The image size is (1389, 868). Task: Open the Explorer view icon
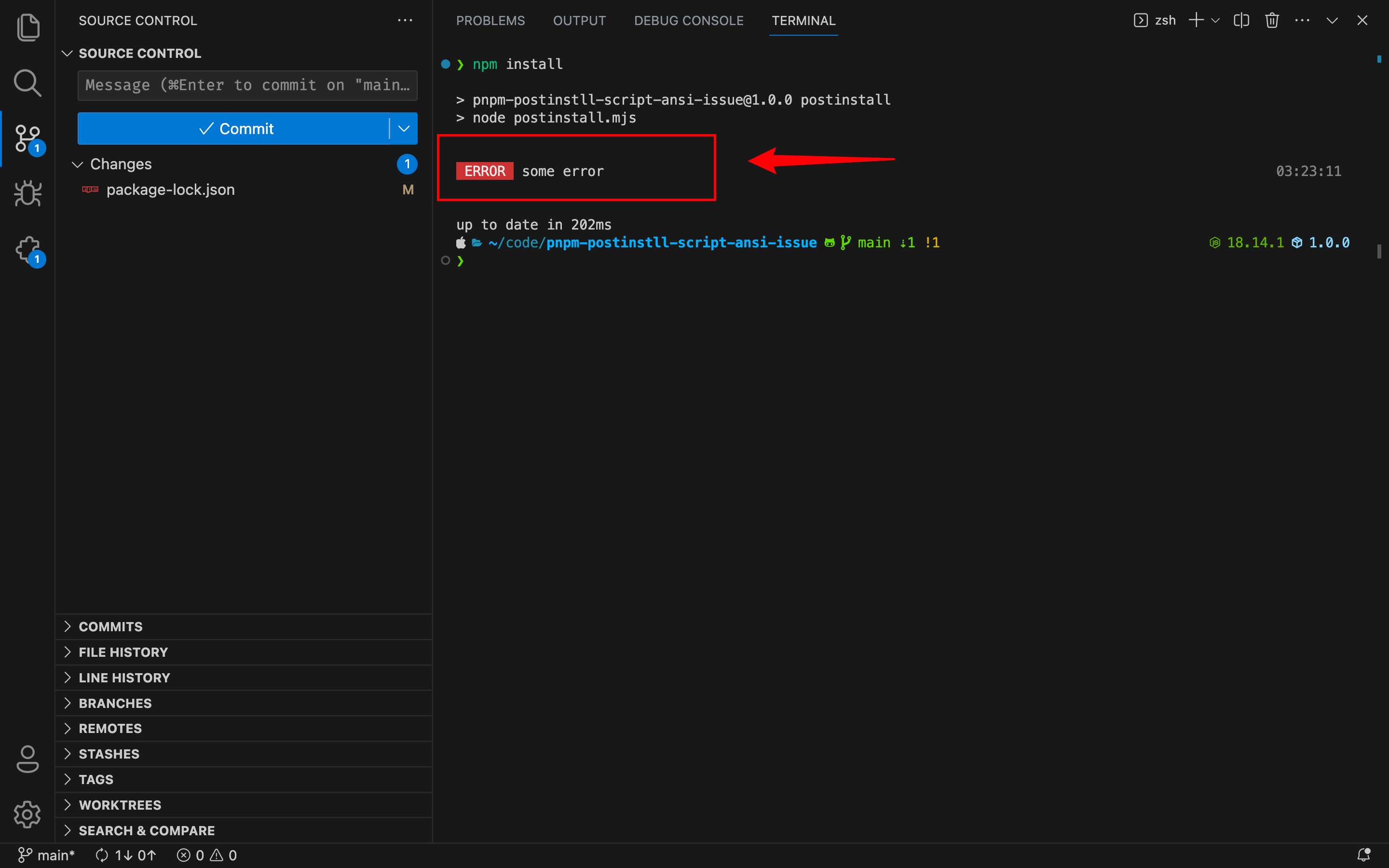[27, 27]
